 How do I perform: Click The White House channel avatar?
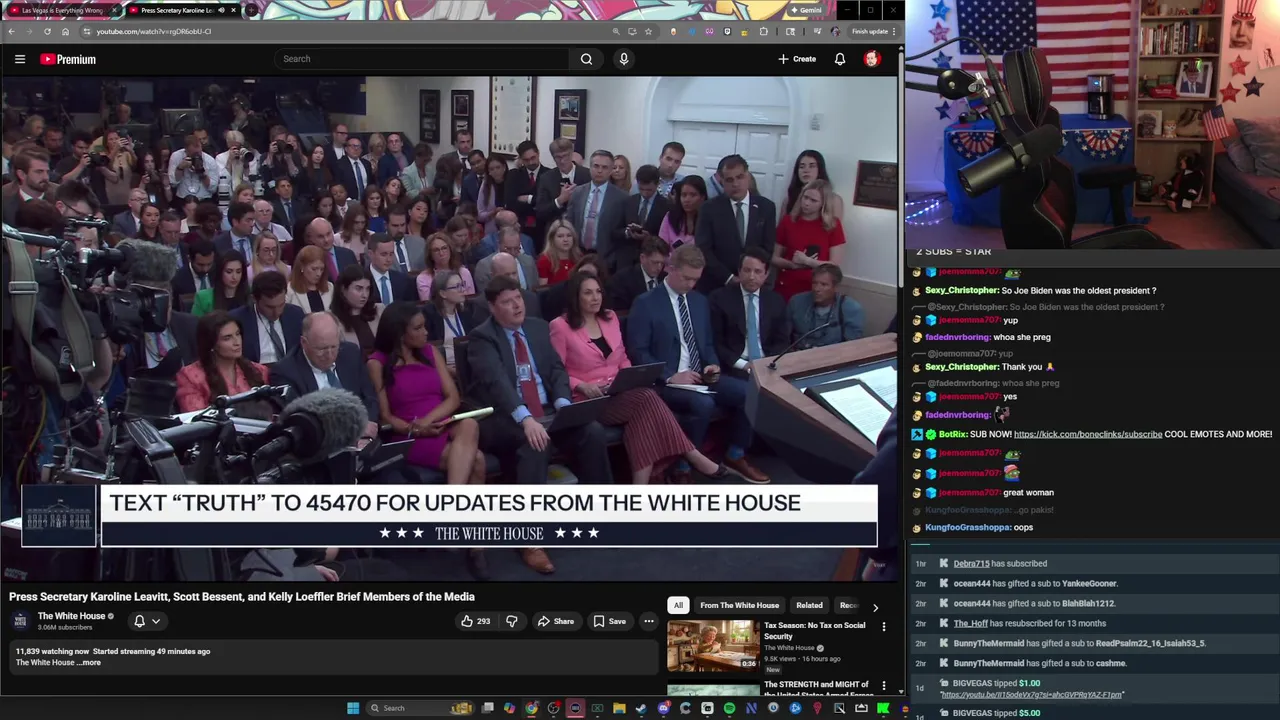(x=21, y=621)
